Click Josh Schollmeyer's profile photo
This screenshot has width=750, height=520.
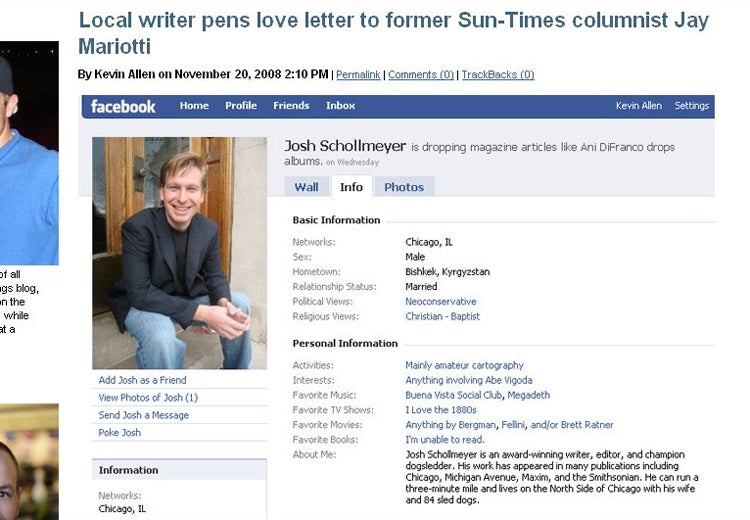tap(179, 253)
